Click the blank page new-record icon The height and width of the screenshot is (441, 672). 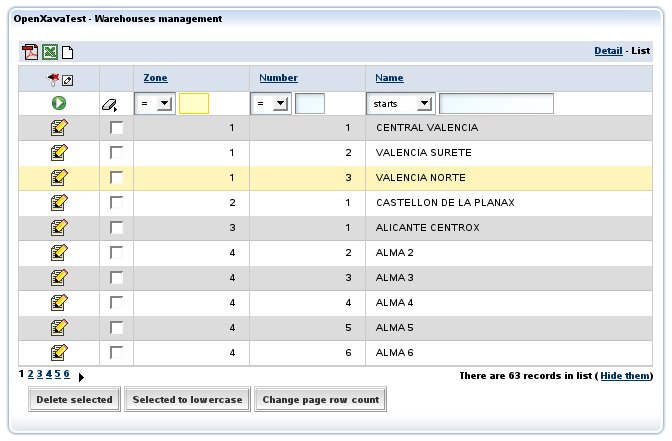pyautogui.click(x=67, y=52)
